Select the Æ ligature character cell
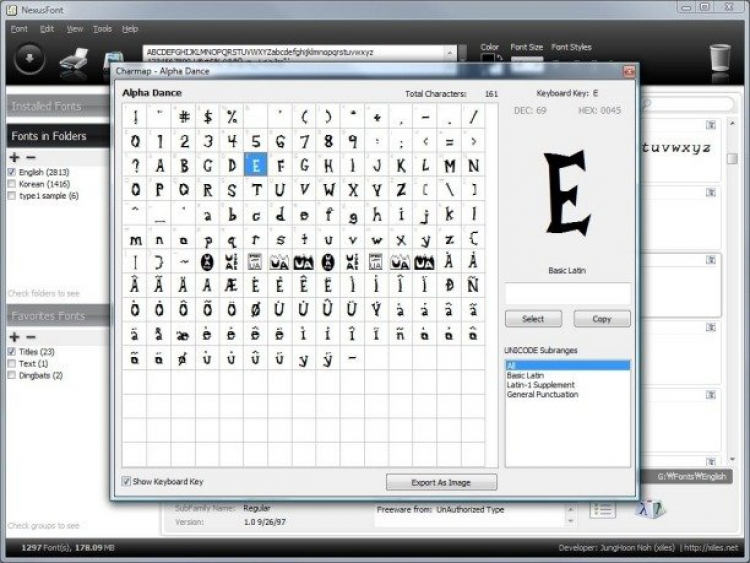750x563 pixels. click(x=232, y=286)
